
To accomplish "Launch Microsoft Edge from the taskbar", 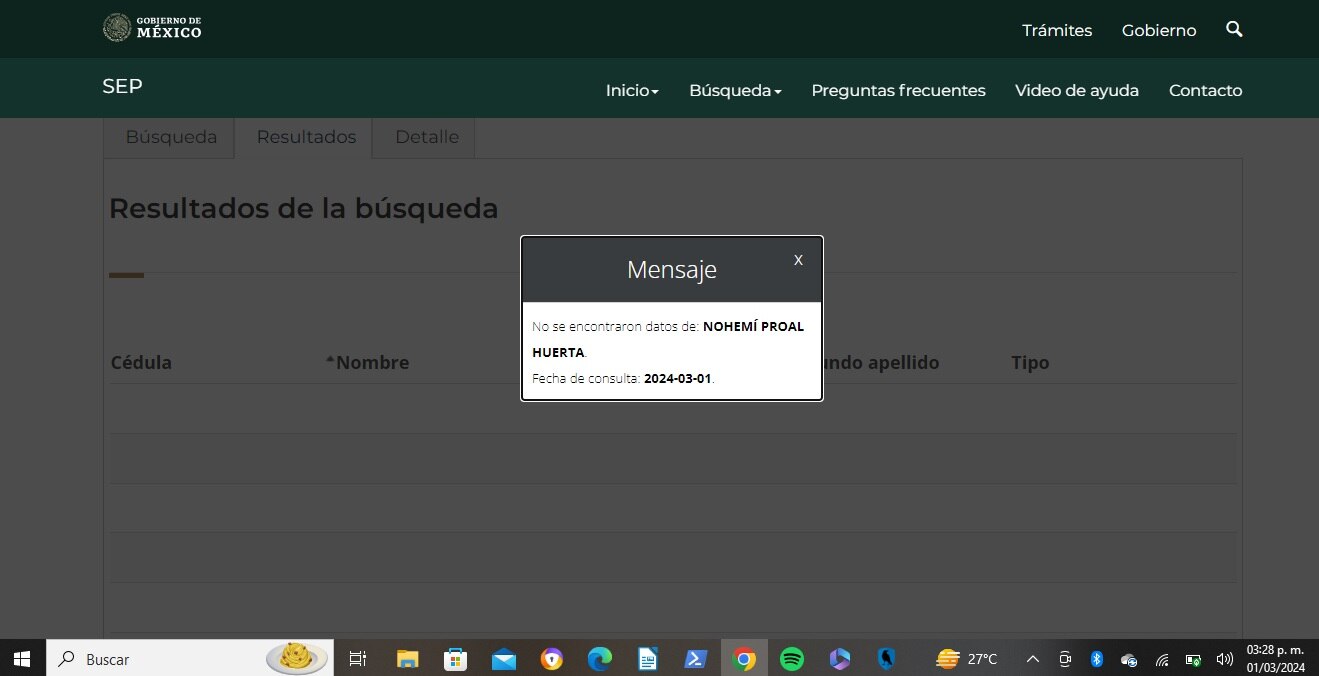I will (600, 659).
